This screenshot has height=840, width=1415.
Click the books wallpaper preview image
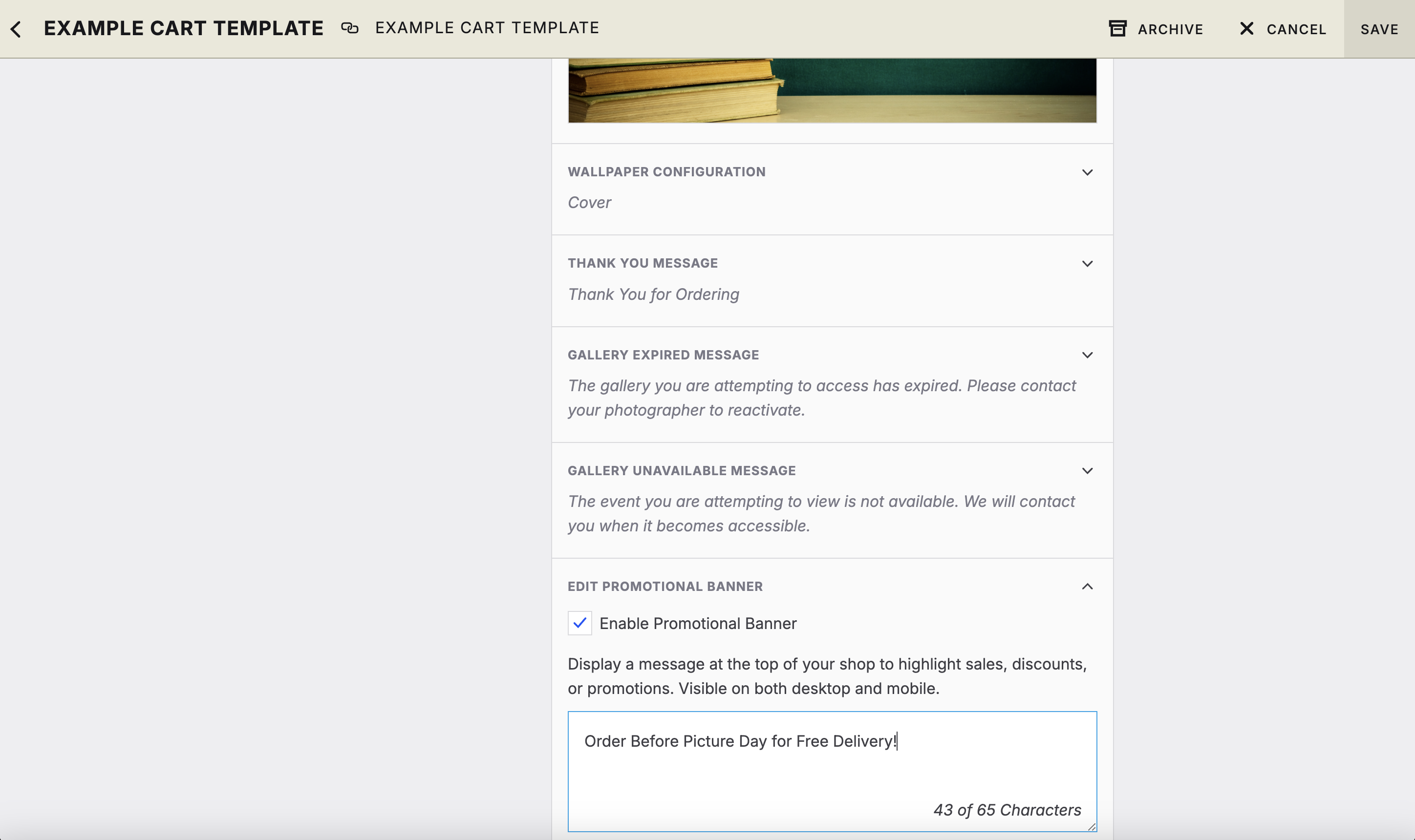(831, 90)
